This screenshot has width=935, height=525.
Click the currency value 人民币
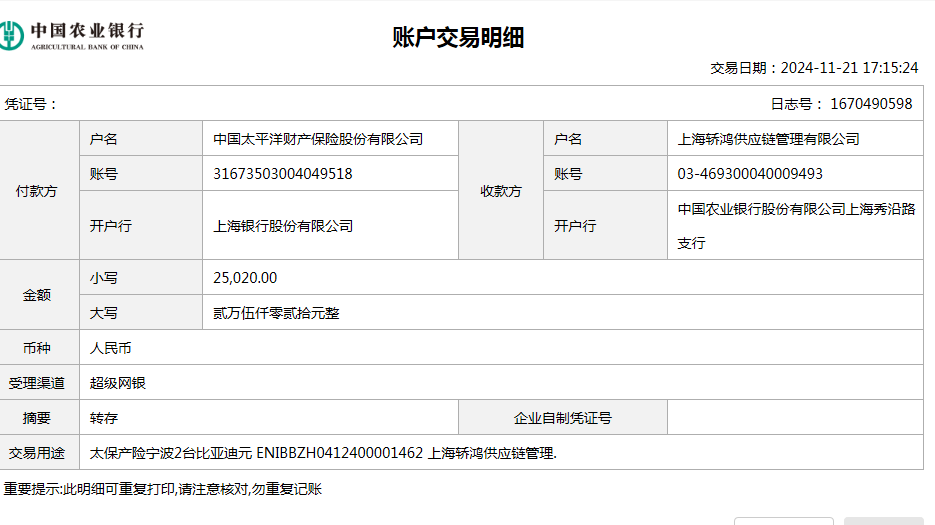pos(110,348)
